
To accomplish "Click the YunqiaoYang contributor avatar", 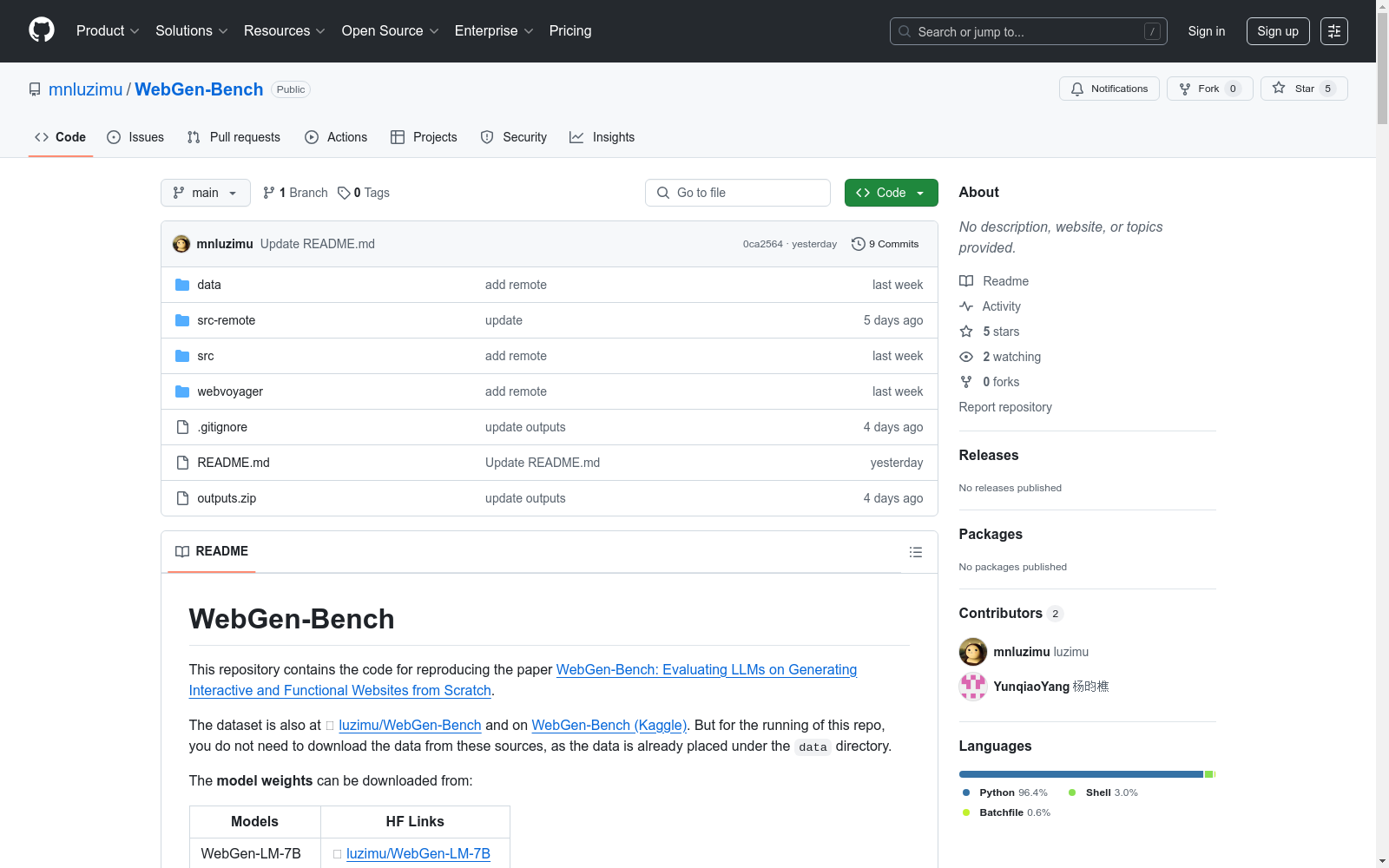I will click(x=973, y=687).
